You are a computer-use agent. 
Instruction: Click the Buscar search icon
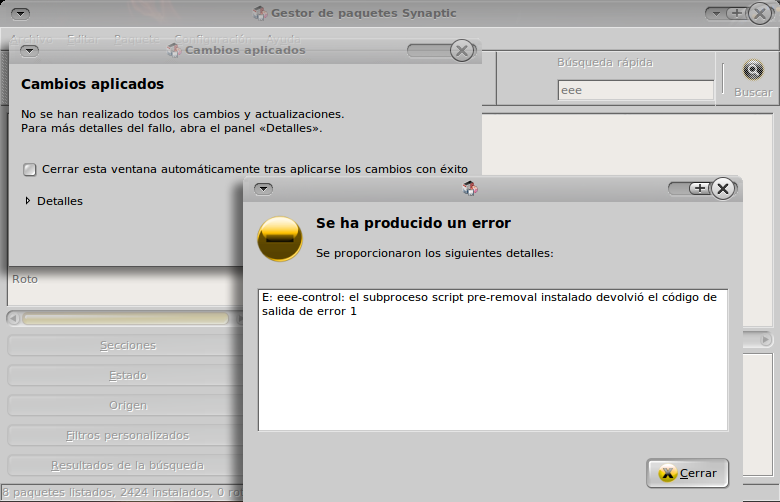[x=753, y=70]
